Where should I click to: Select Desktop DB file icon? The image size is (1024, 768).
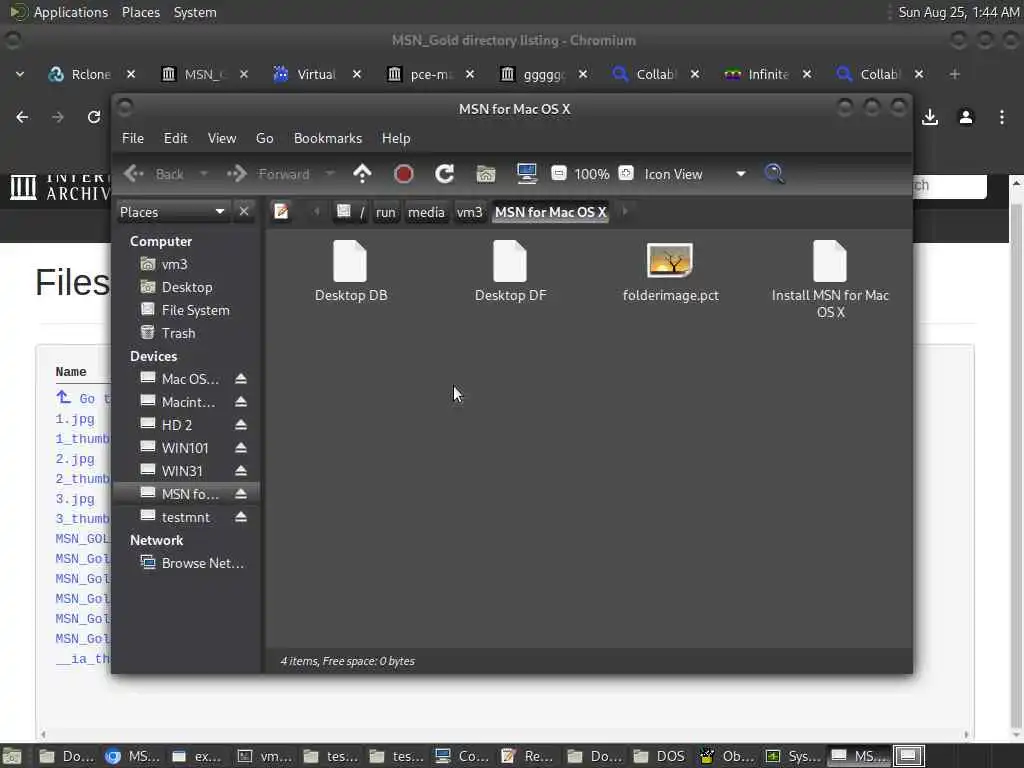[350, 261]
